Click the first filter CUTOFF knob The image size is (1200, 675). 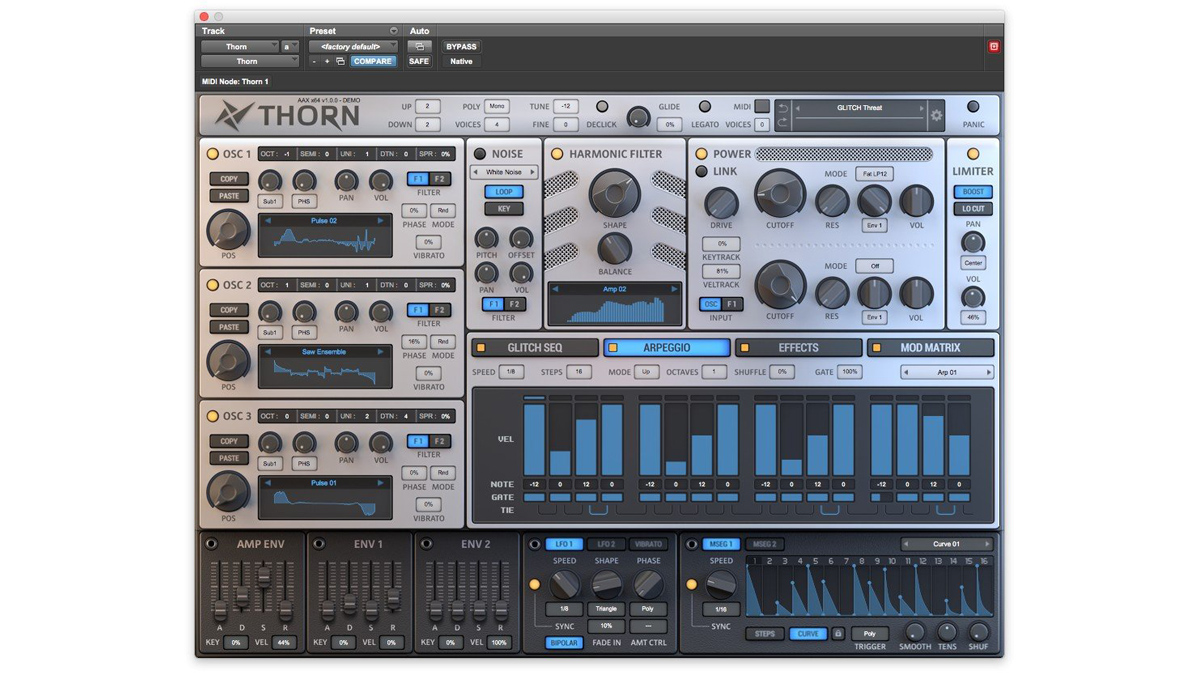pos(780,193)
